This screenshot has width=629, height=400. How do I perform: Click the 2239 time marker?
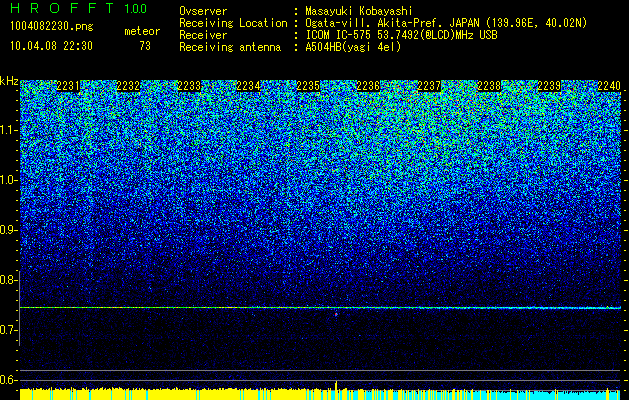549,86
